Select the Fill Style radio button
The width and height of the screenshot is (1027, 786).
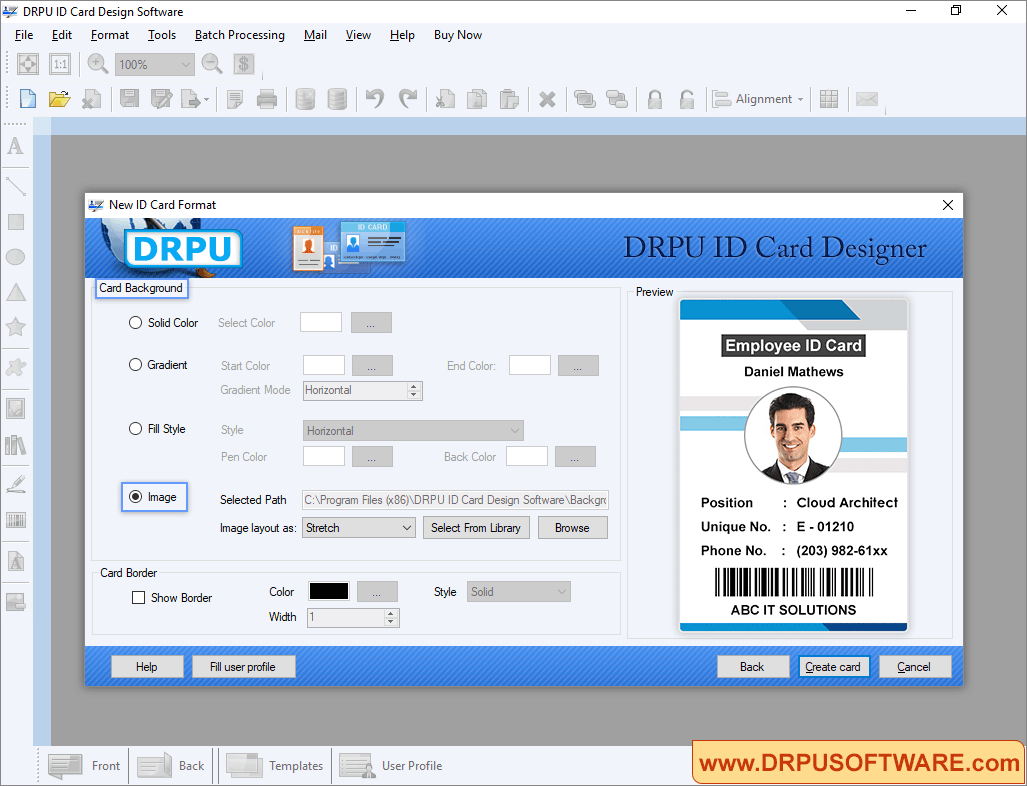135,428
